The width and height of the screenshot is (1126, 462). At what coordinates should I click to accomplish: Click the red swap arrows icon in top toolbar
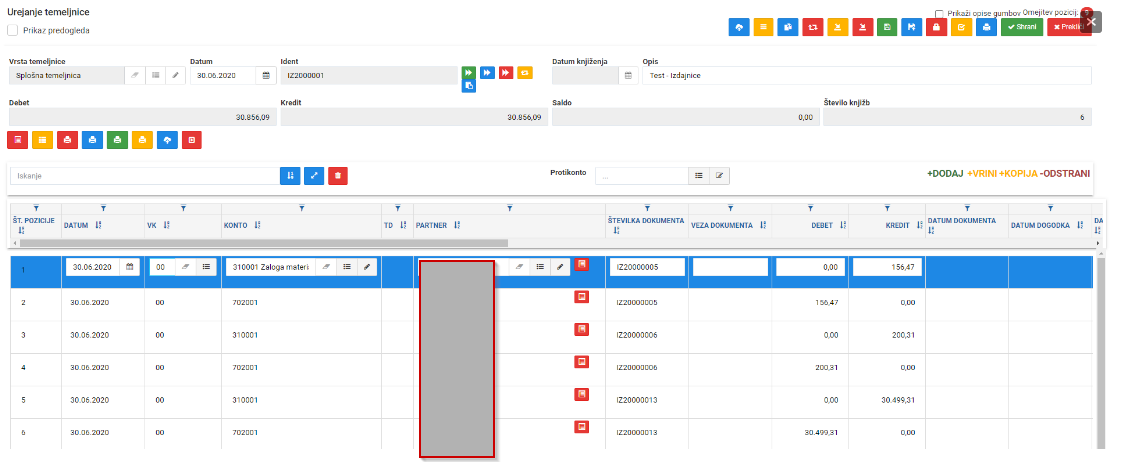click(813, 27)
